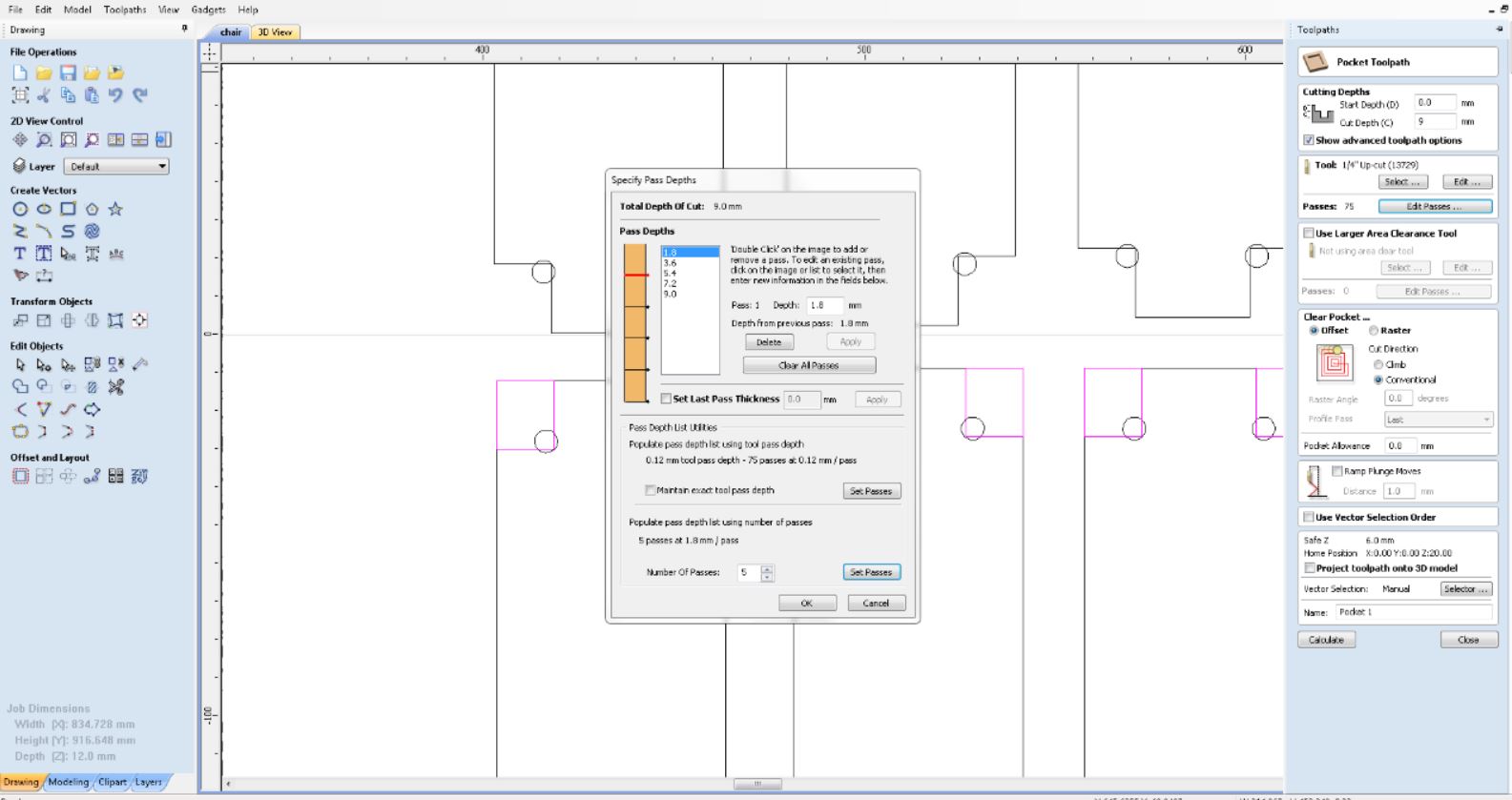The height and width of the screenshot is (800, 1512).
Task: Click Clear All Passes button
Action: (809, 365)
